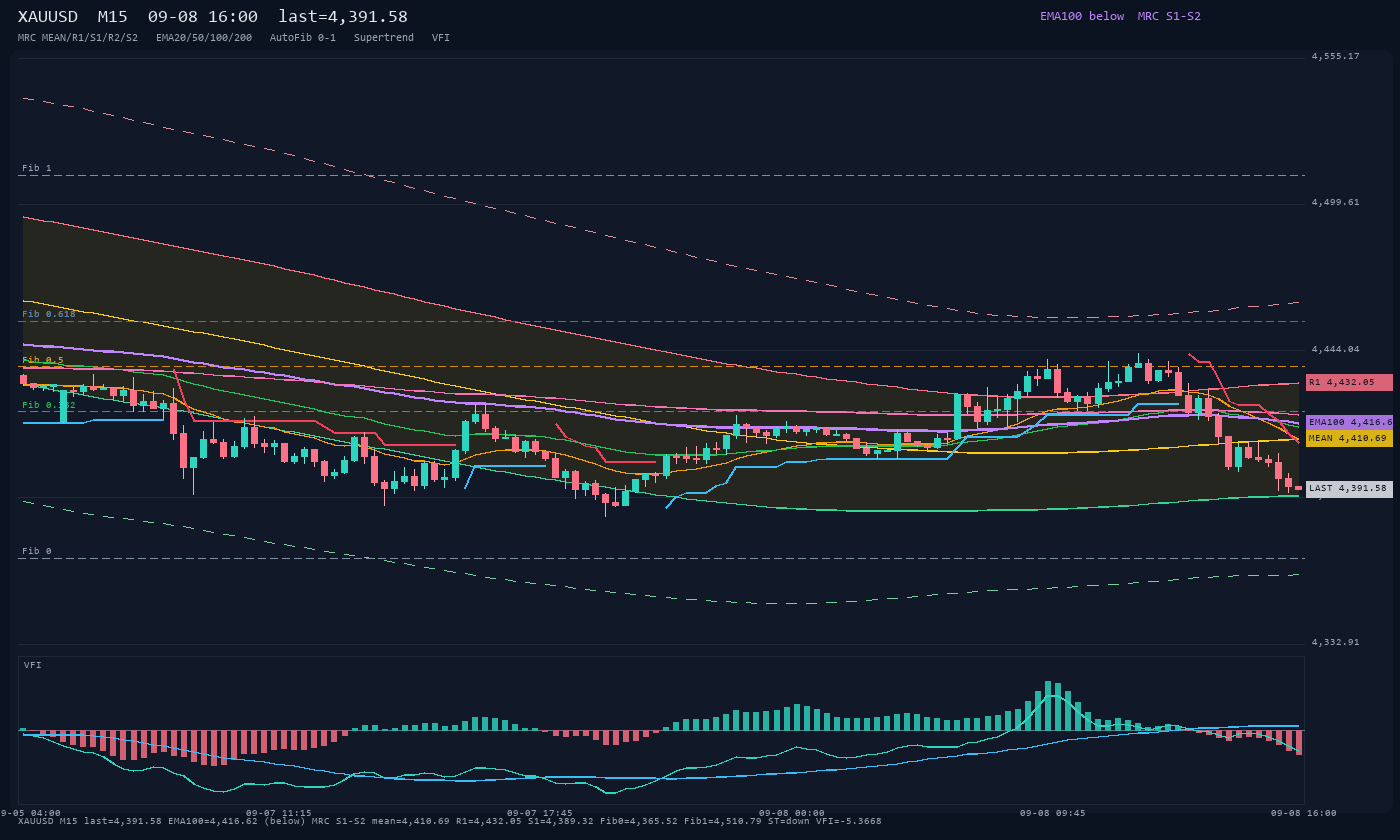Select the M15 timeframe label in title
The height and width of the screenshot is (840, 1400).
(112, 17)
